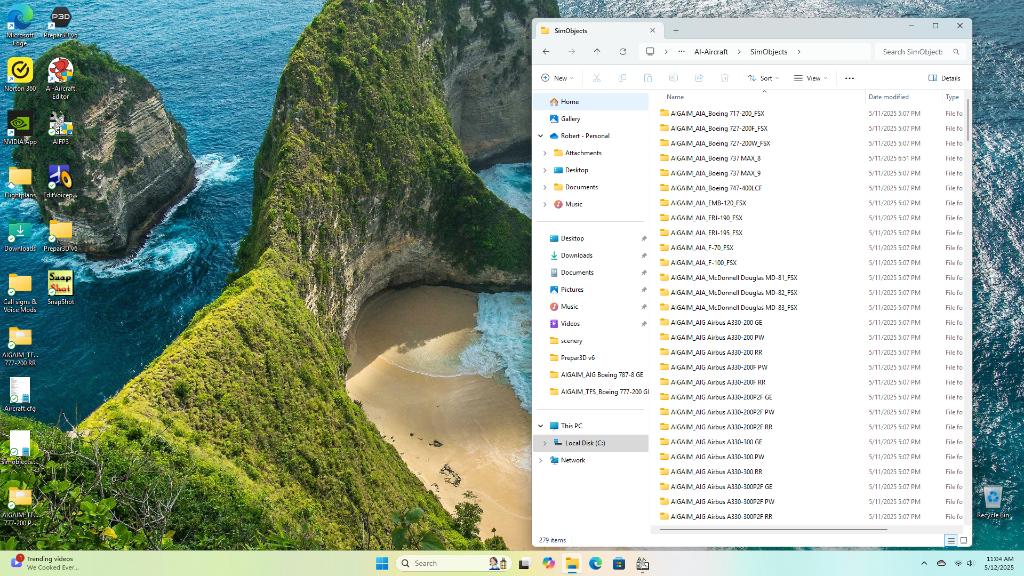Expand the Local Disk (C:) tree node
The height and width of the screenshot is (576, 1024).
pos(545,442)
